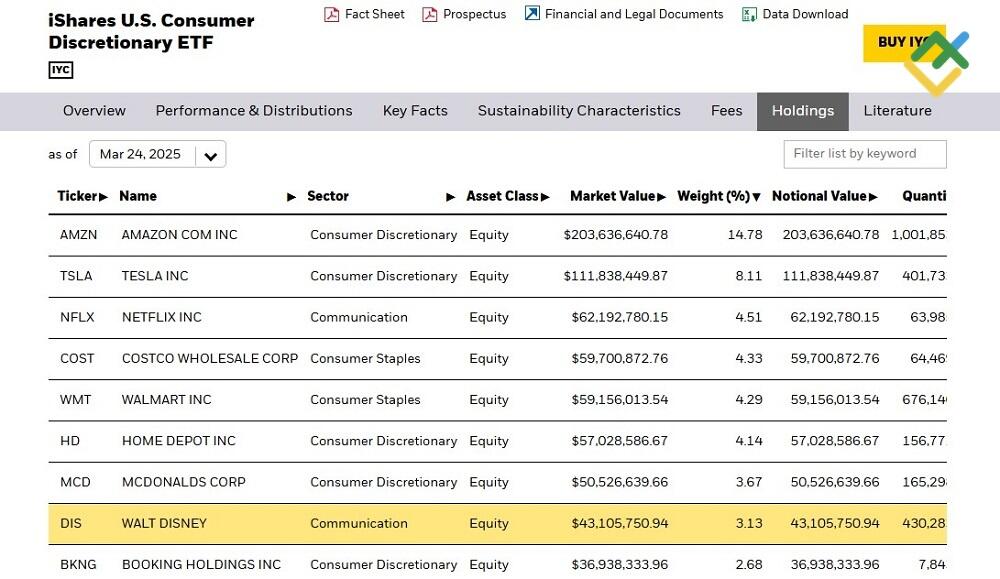Select the WALMART INC name cell

[x=166, y=400]
